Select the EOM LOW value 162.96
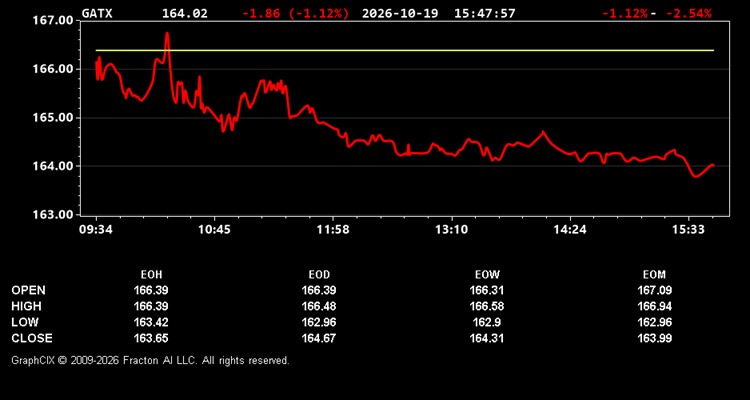750x400 pixels. click(x=654, y=322)
